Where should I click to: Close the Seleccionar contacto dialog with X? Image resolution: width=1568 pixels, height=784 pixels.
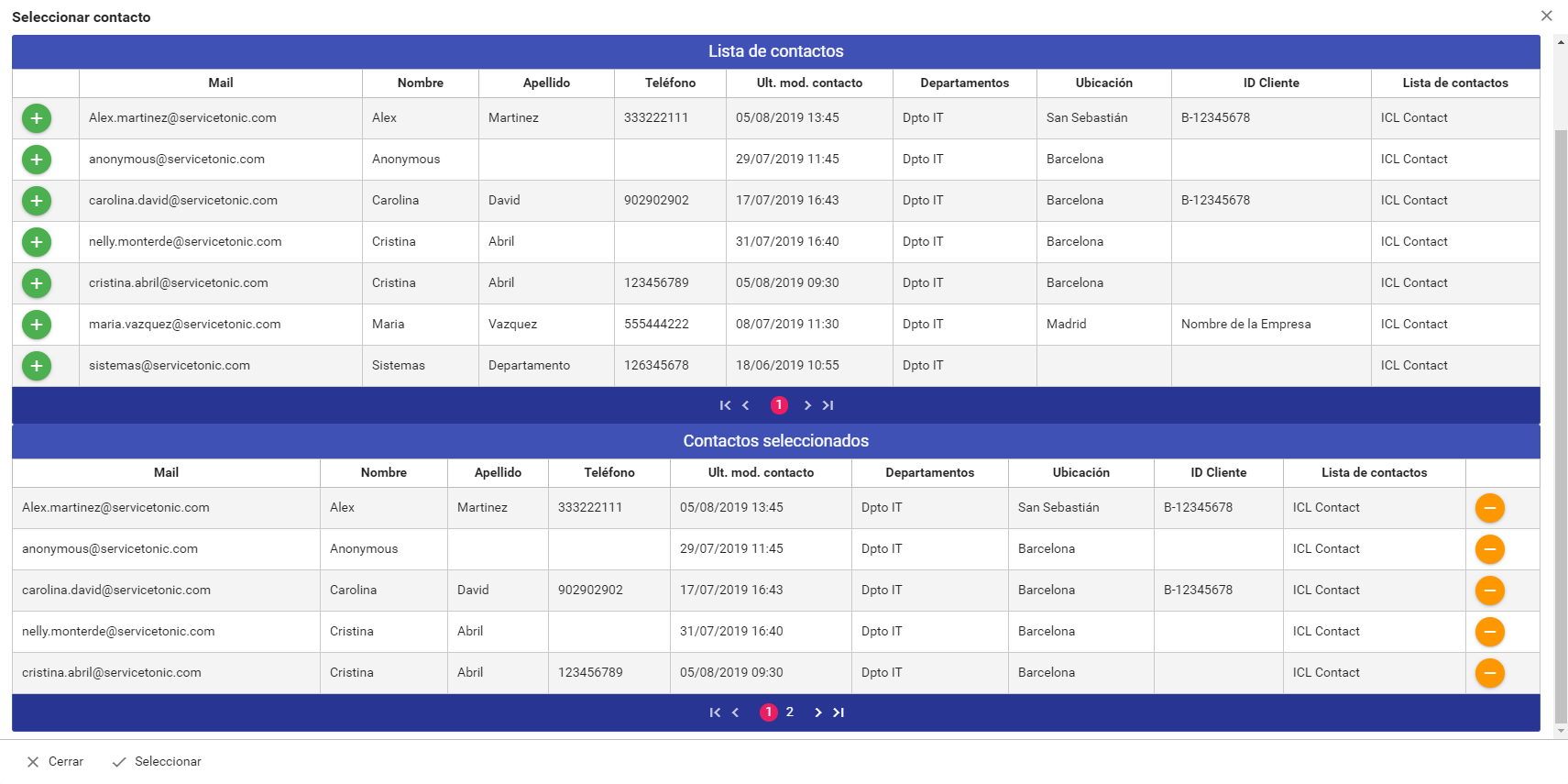pyautogui.click(x=1547, y=16)
